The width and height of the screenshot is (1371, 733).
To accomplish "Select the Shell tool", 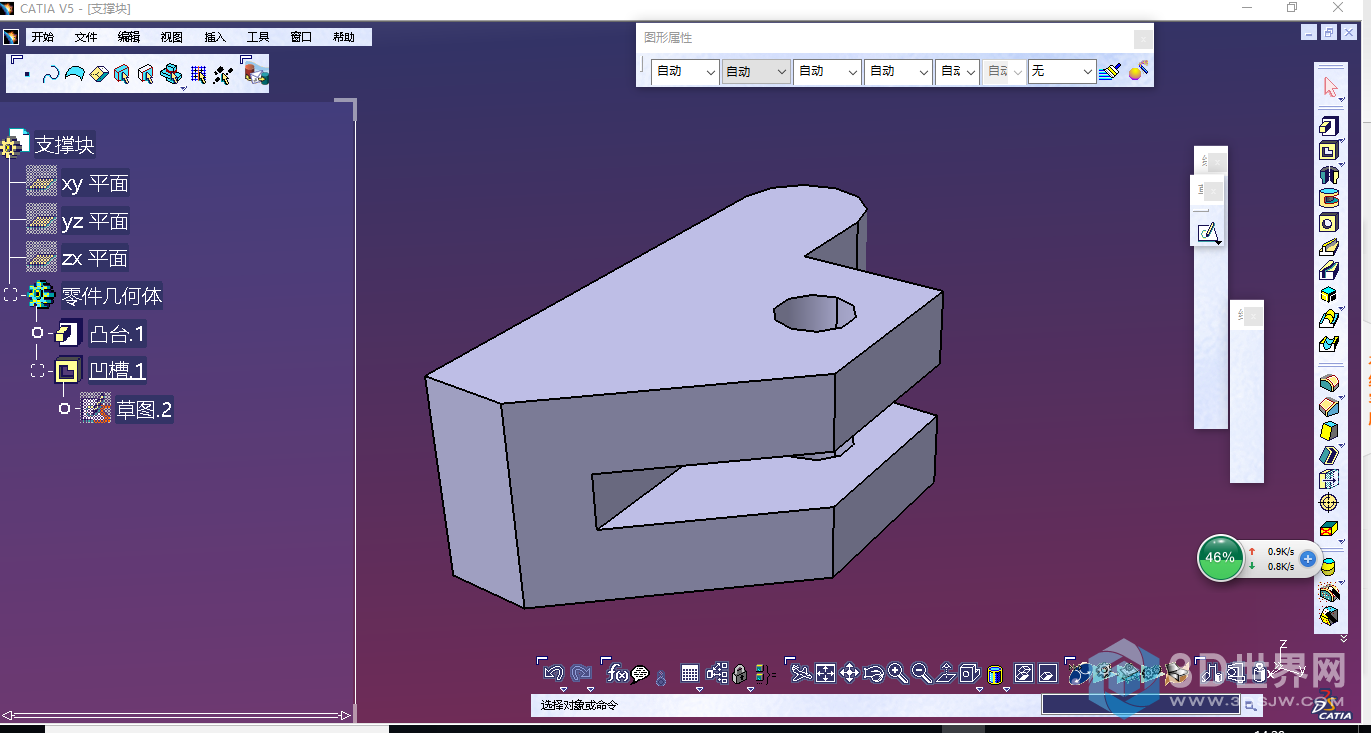I will click(1328, 455).
